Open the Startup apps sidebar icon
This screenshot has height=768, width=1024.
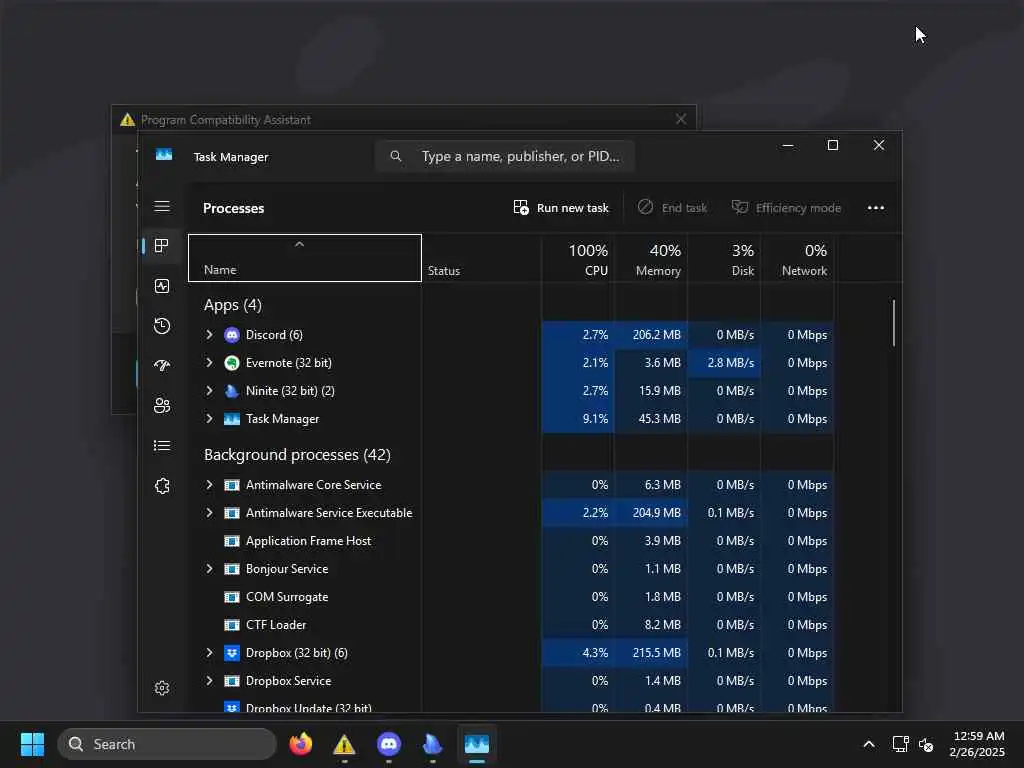click(162, 366)
